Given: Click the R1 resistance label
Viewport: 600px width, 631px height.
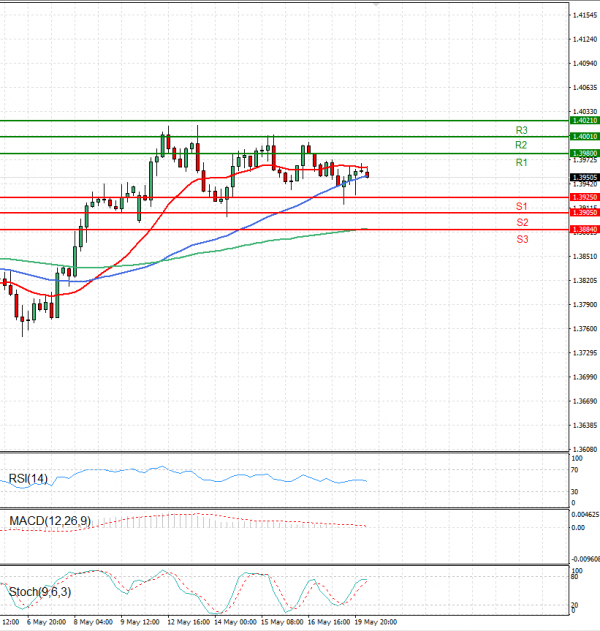Looking at the screenshot, I should (x=521, y=162).
